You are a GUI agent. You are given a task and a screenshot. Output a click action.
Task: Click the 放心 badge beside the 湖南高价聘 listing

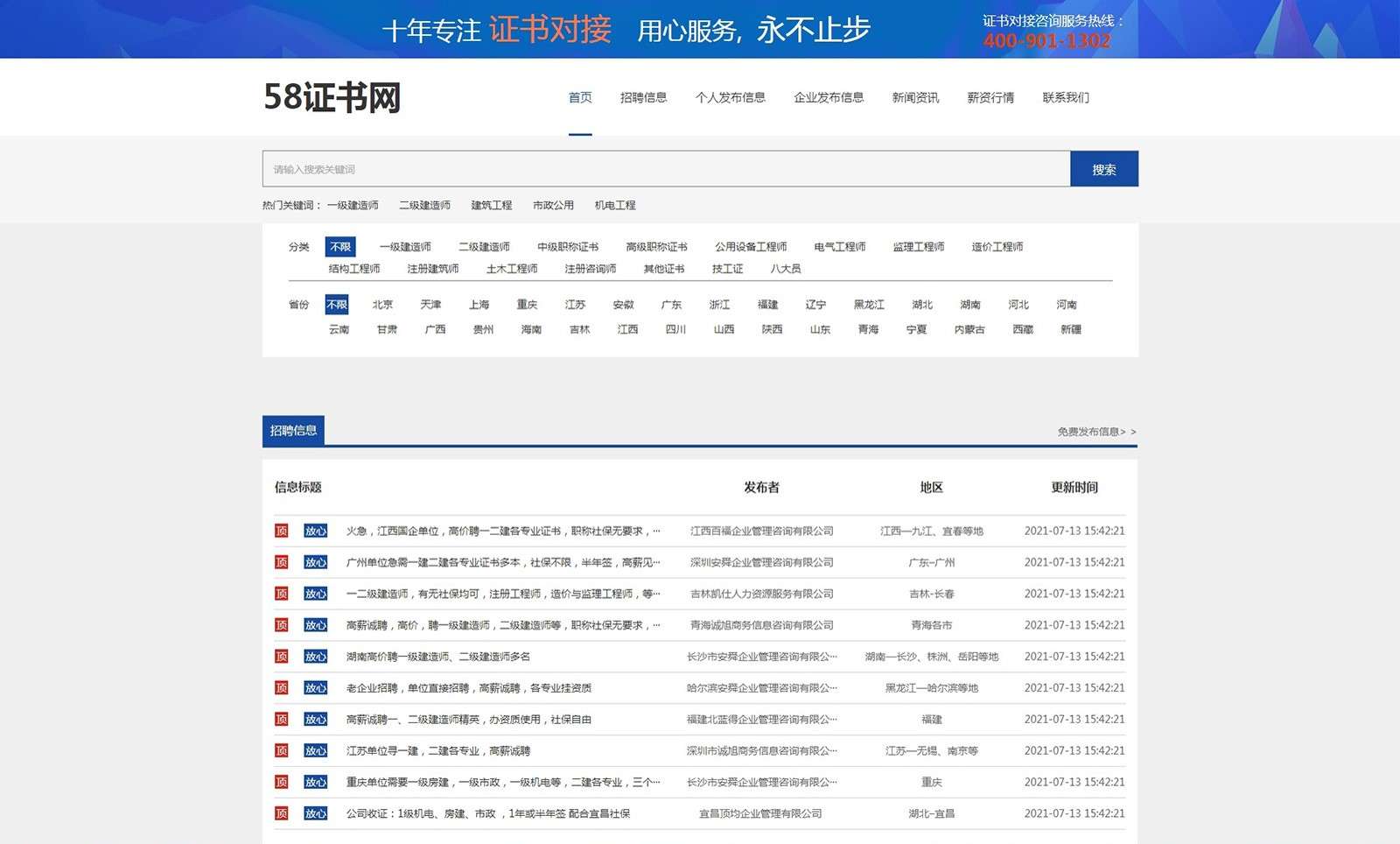[315, 657]
